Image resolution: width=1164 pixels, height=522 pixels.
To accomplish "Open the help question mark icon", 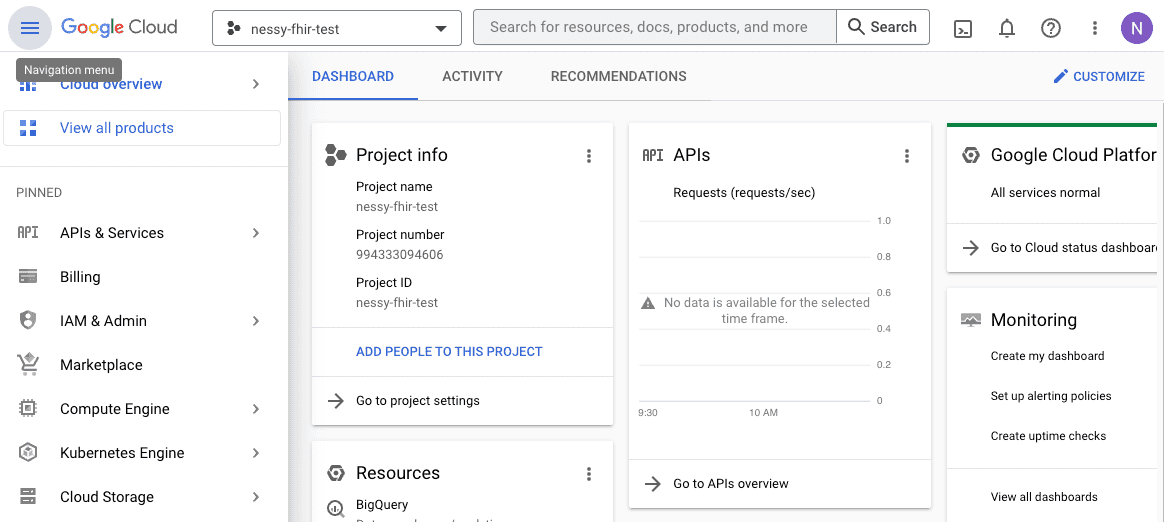I will pyautogui.click(x=1051, y=28).
